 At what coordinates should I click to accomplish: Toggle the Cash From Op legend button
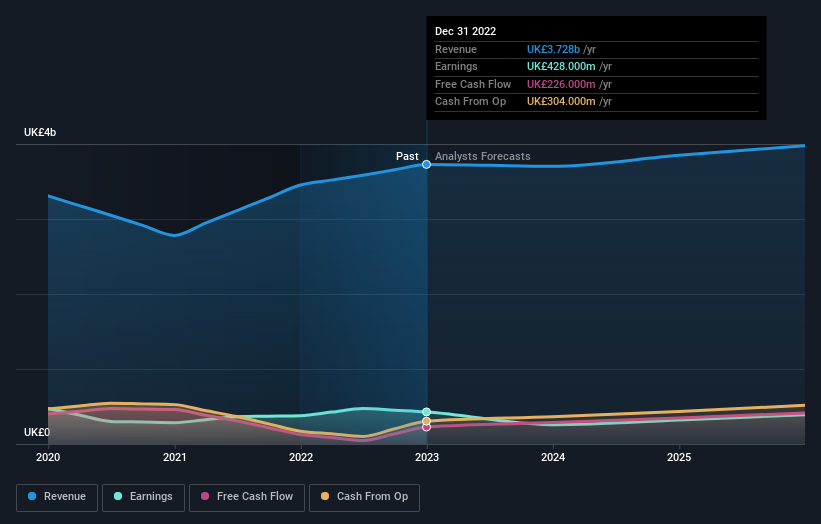point(364,497)
